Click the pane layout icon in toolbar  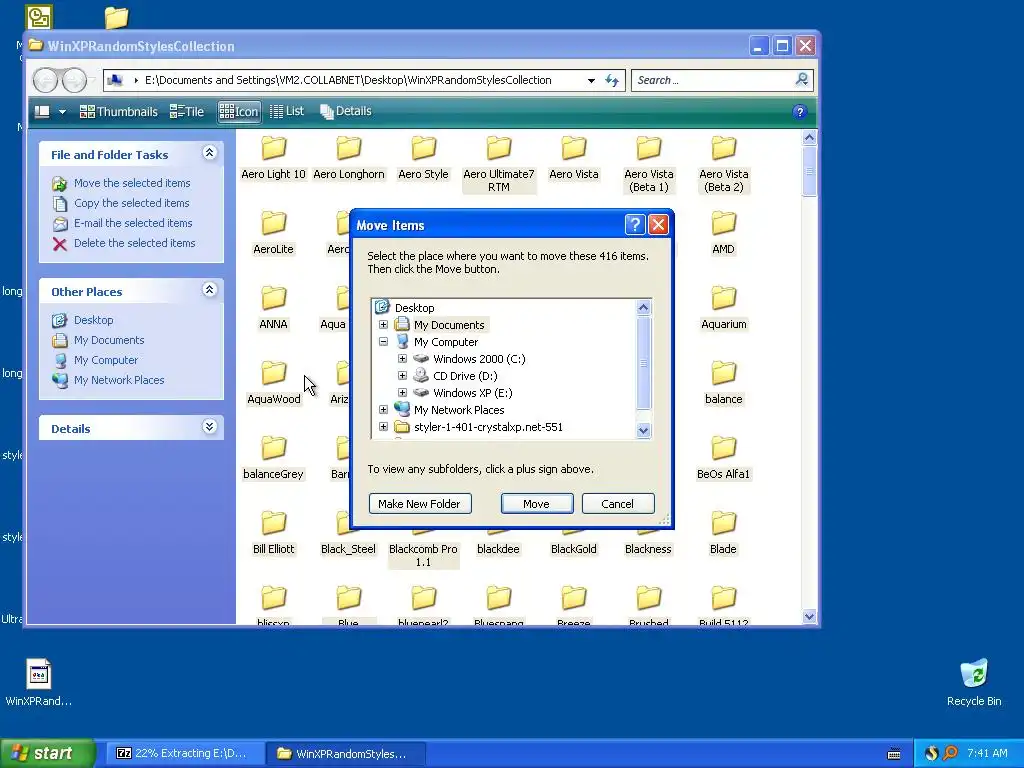click(x=42, y=112)
